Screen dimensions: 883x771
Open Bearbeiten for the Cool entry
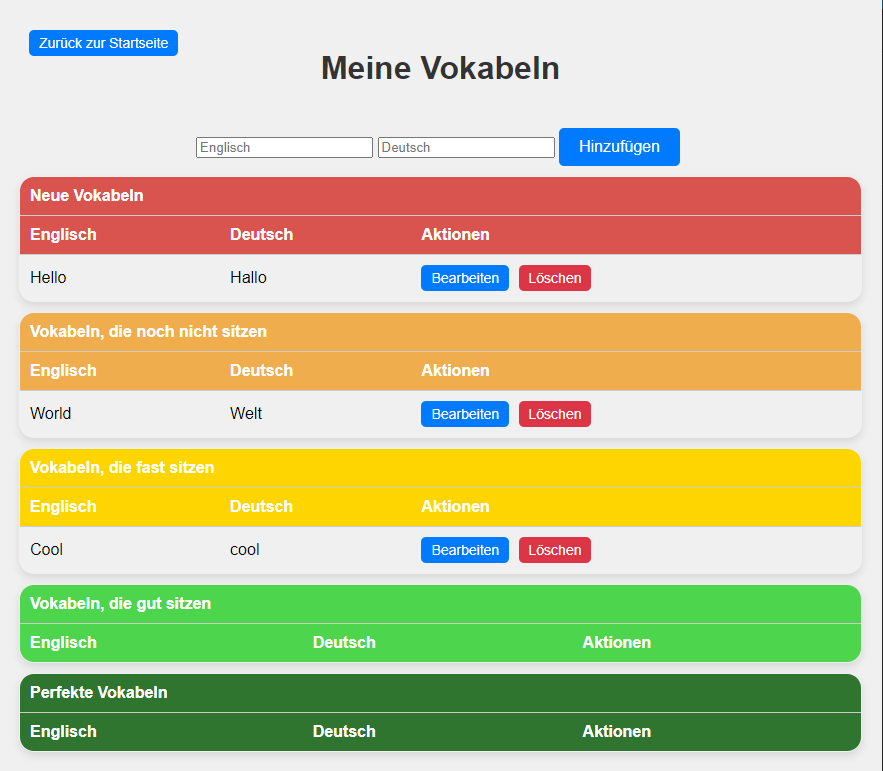point(464,550)
